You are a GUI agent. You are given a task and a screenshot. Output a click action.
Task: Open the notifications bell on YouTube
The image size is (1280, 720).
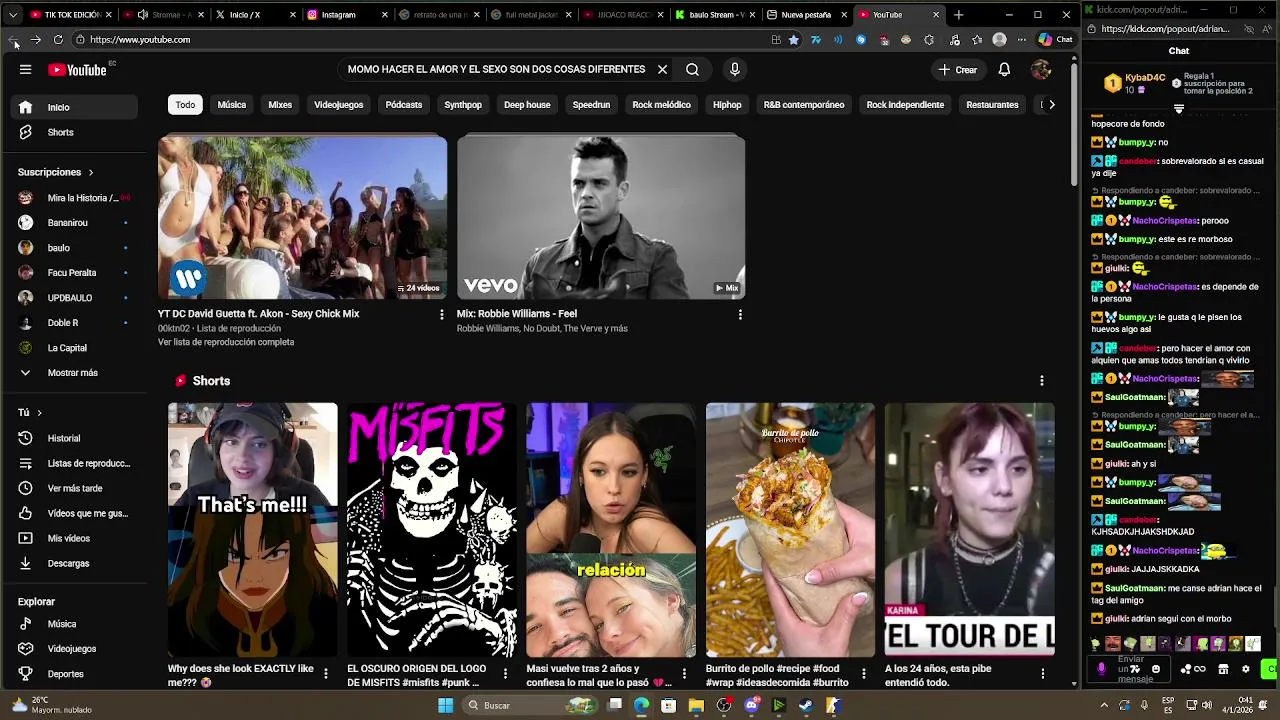[x=1004, y=70]
